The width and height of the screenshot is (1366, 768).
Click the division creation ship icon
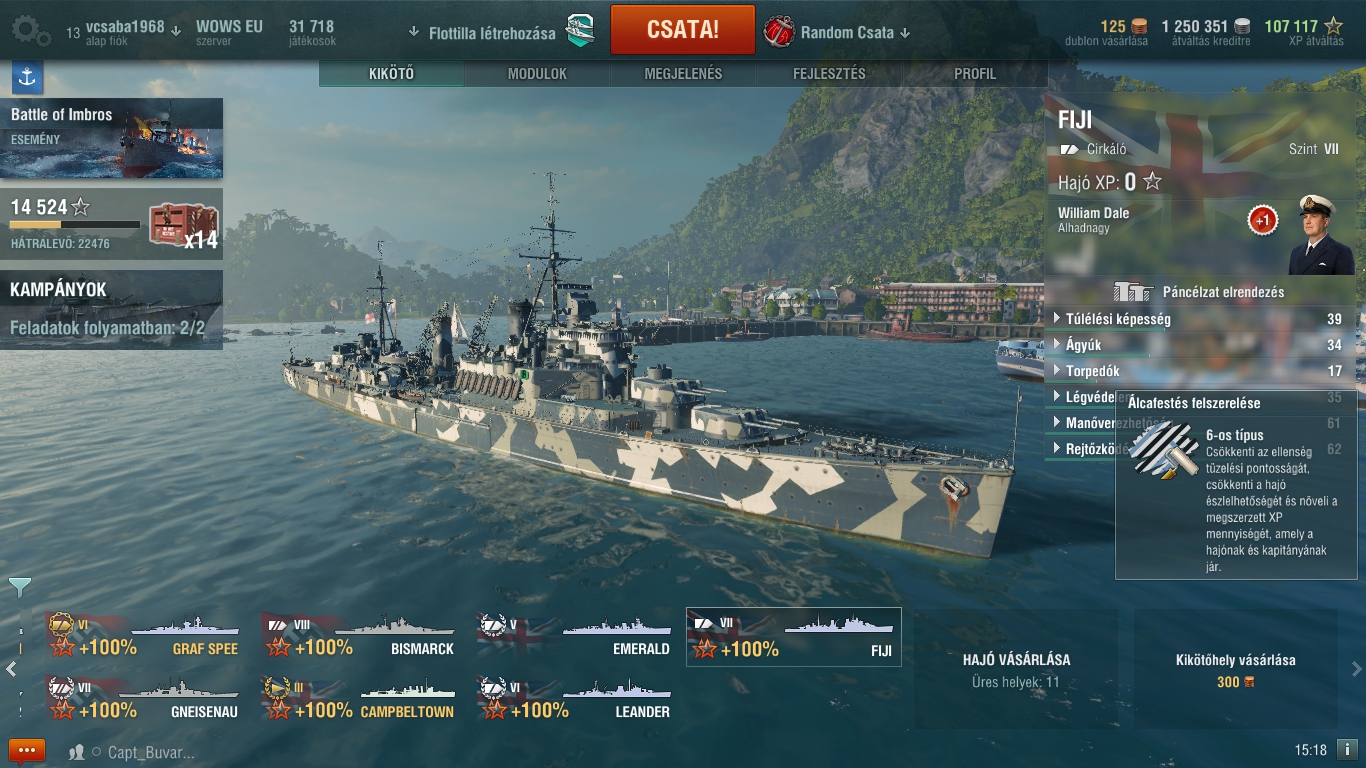(580, 32)
